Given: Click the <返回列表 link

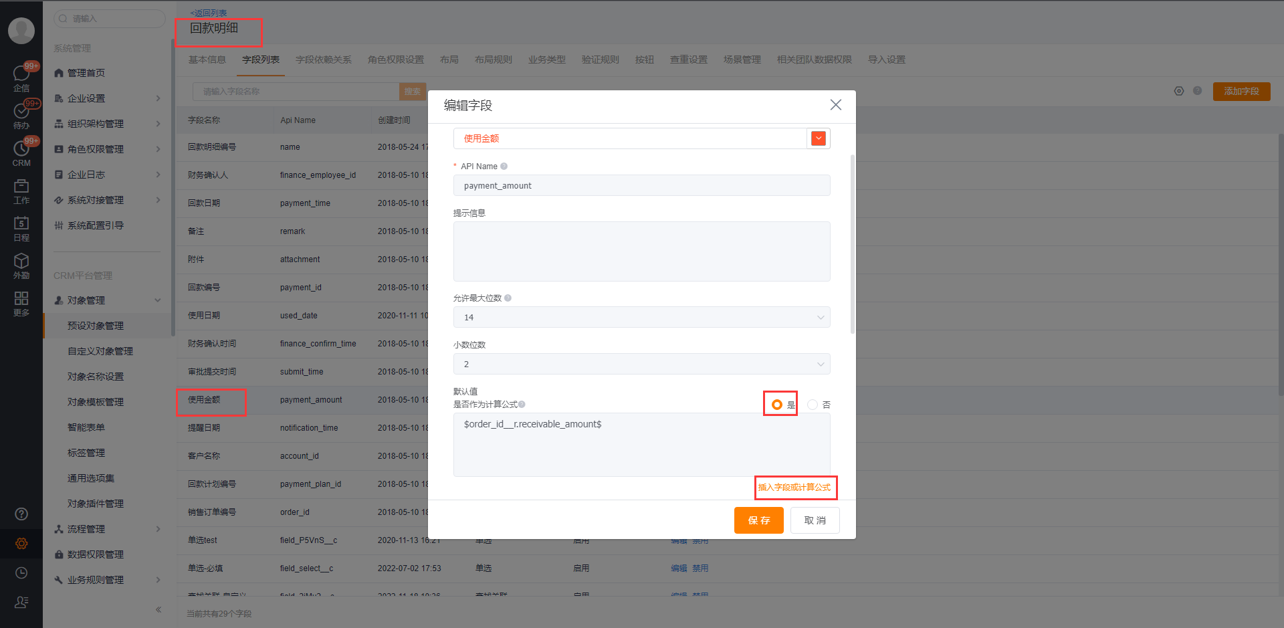Looking at the screenshot, I should (209, 13).
